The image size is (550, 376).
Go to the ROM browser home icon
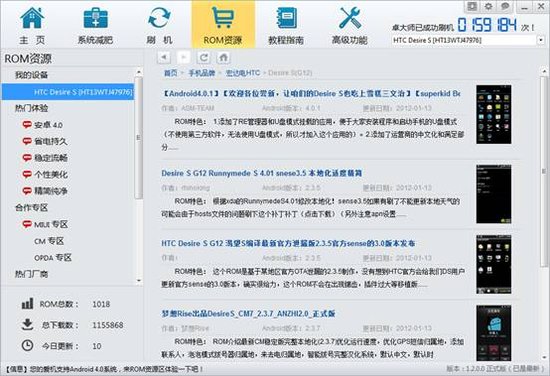(223, 57)
